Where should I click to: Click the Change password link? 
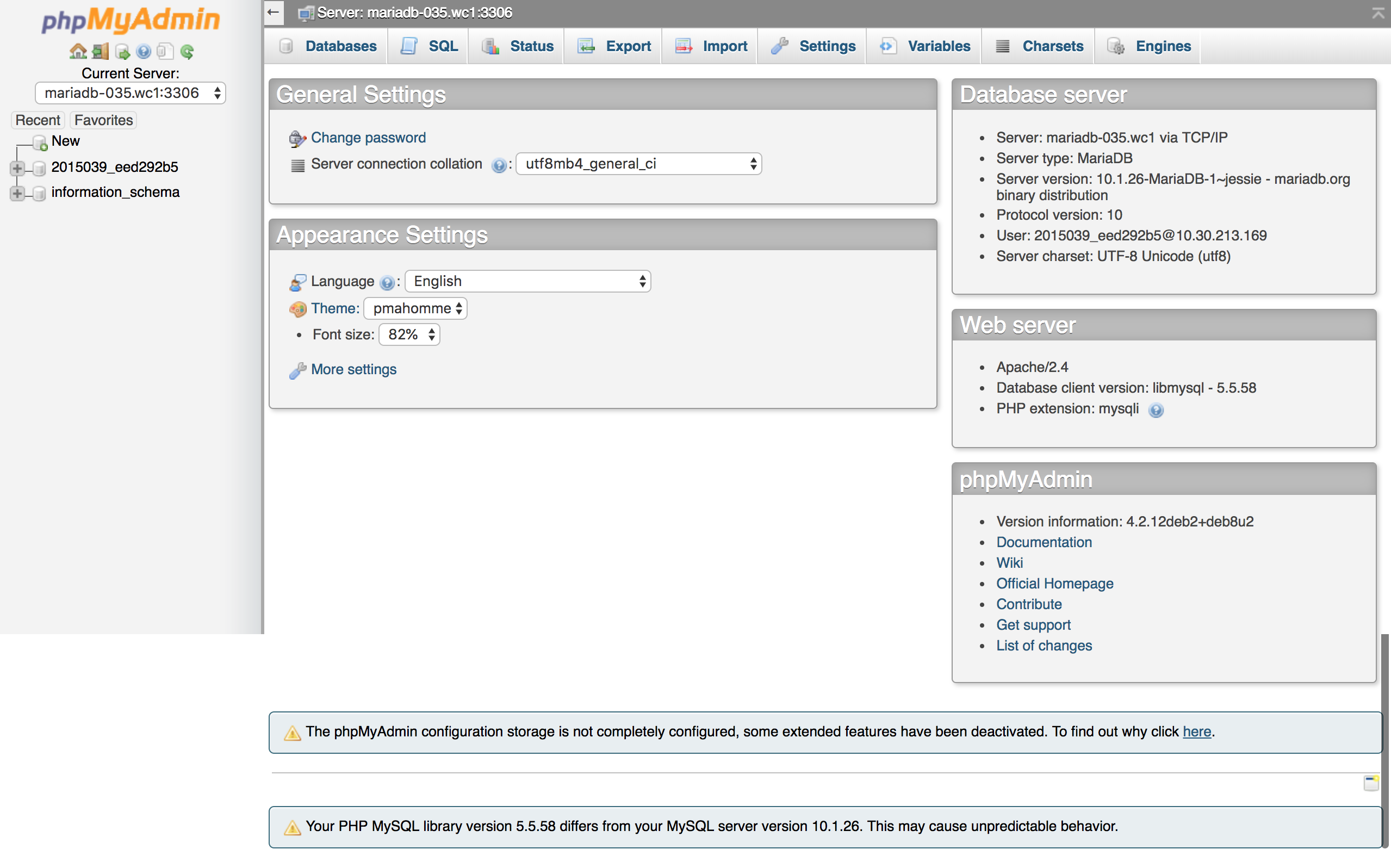[x=369, y=137]
